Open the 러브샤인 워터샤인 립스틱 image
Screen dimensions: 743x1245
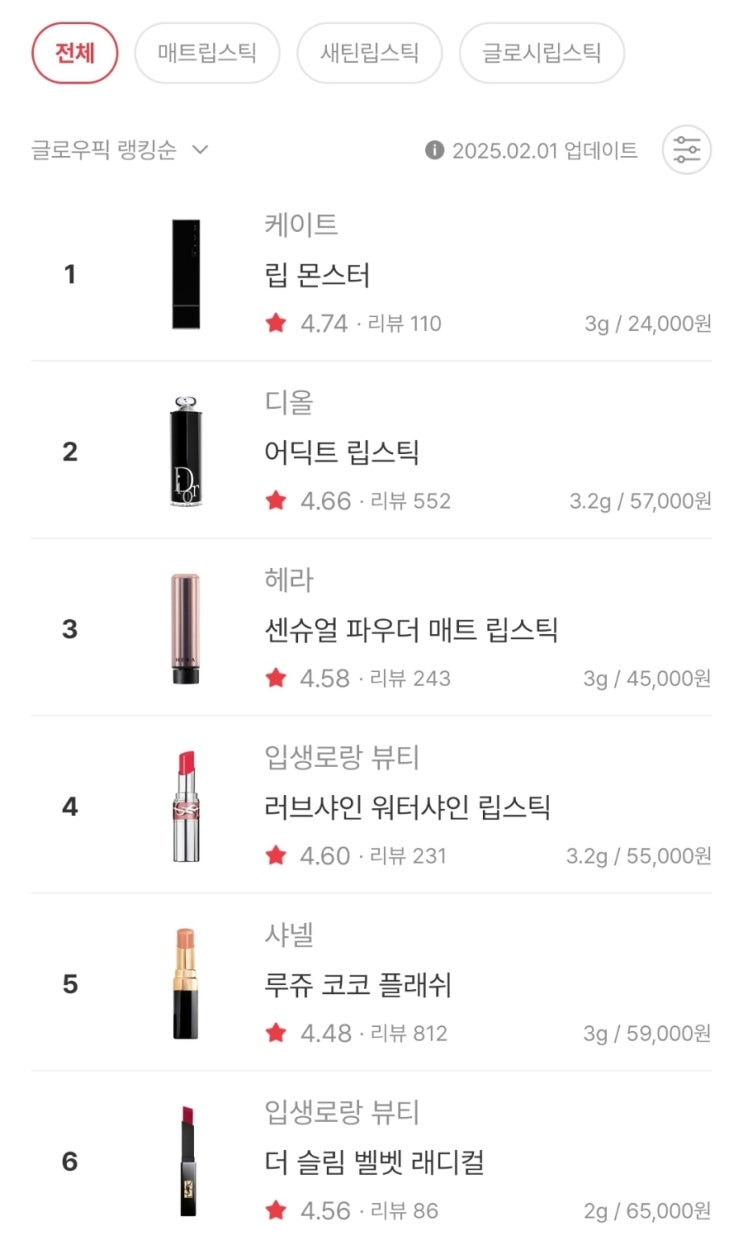pyautogui.click(x=186, y=806)
